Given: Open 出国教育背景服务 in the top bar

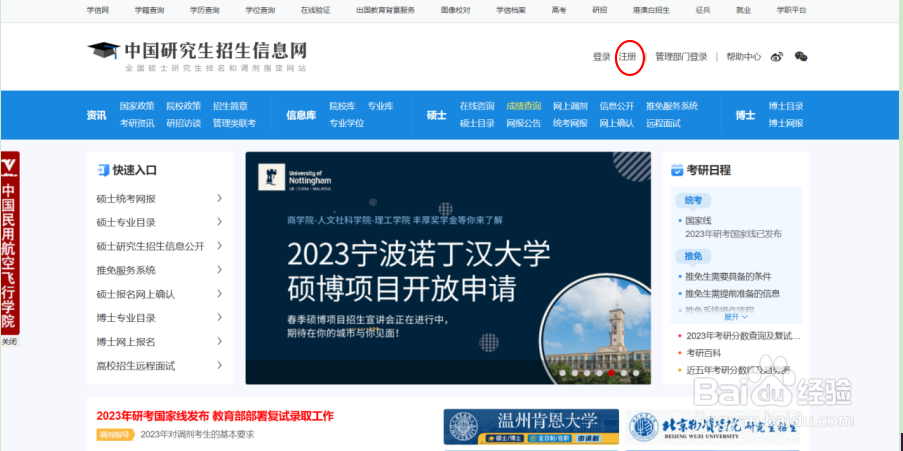Looking at the screenshot, I should (x=385, y=10).
